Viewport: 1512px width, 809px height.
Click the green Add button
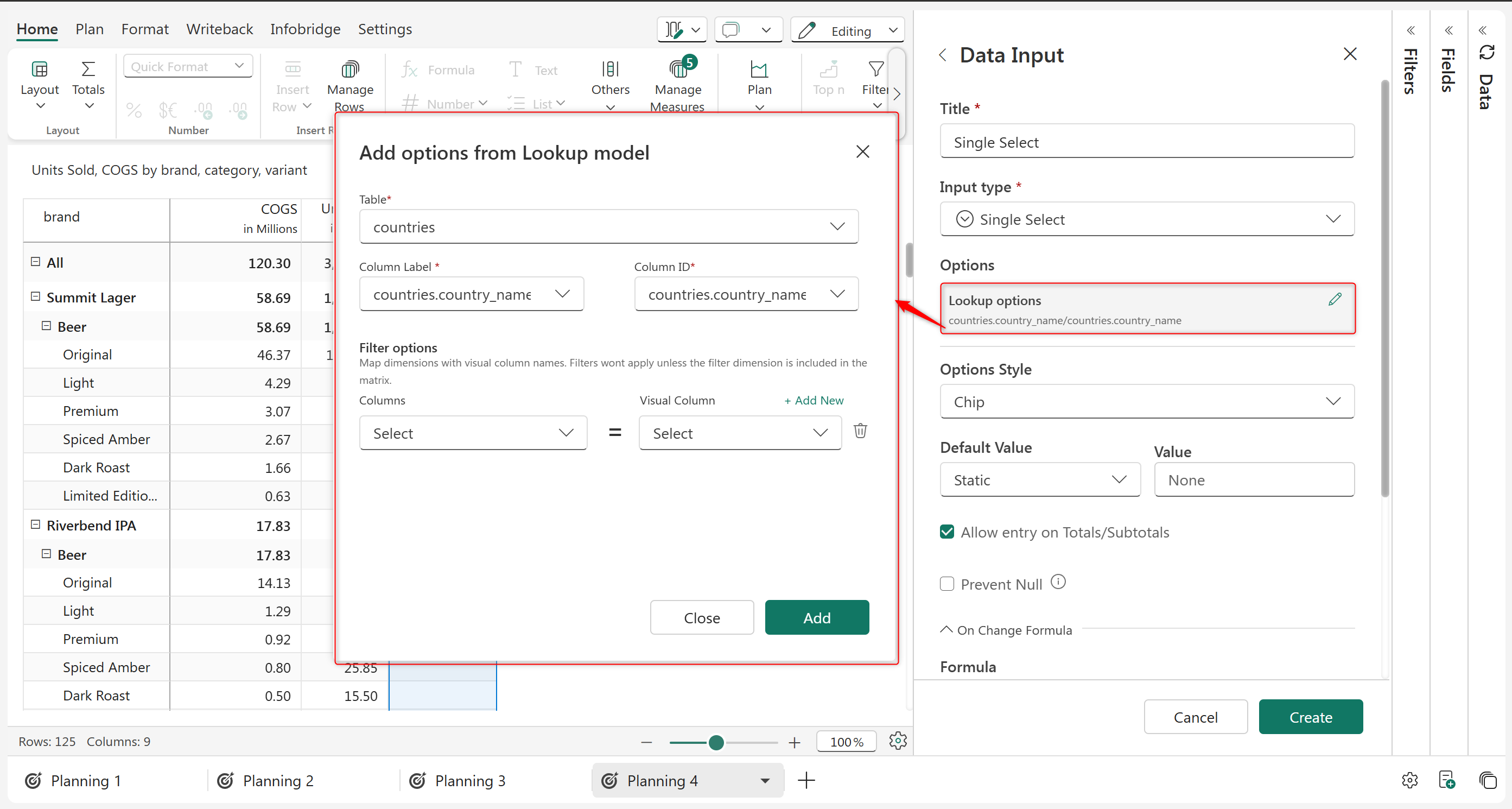[816, 618]
